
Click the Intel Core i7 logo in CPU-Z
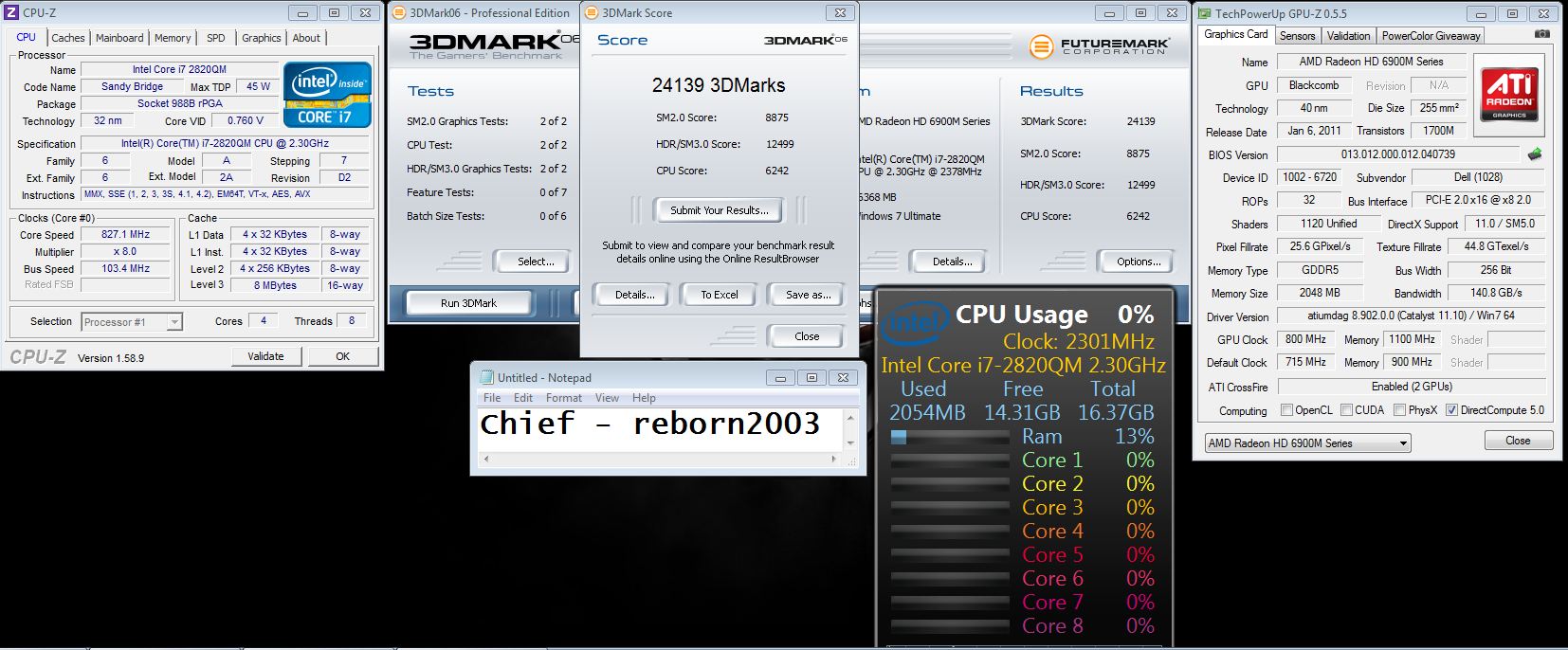(327, 95)
